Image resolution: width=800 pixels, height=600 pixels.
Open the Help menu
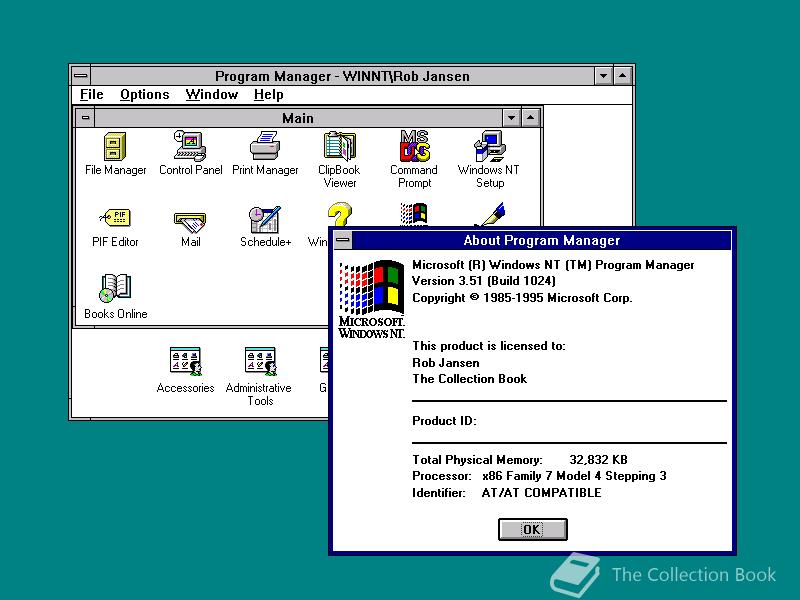pos(268,94)
